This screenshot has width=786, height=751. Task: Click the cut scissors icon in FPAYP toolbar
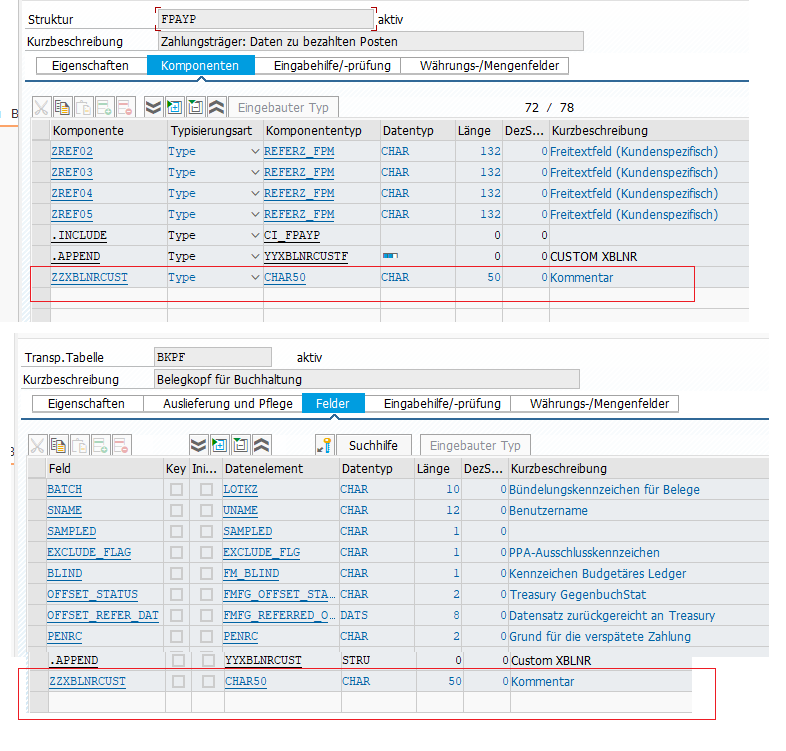click(41, 107)
